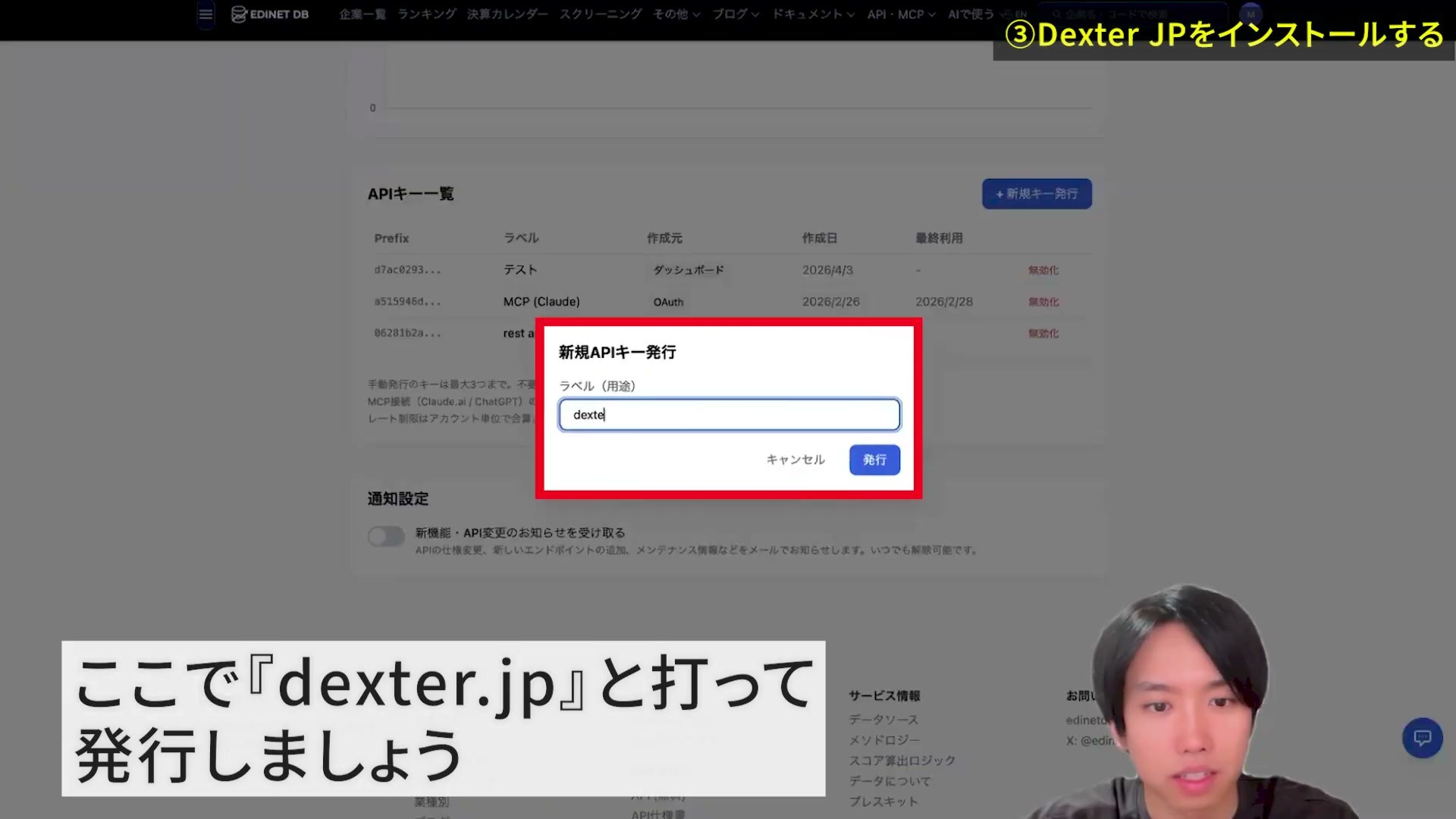Open the user avatar in the header
1456x819 pixels.
[1250, 14]
